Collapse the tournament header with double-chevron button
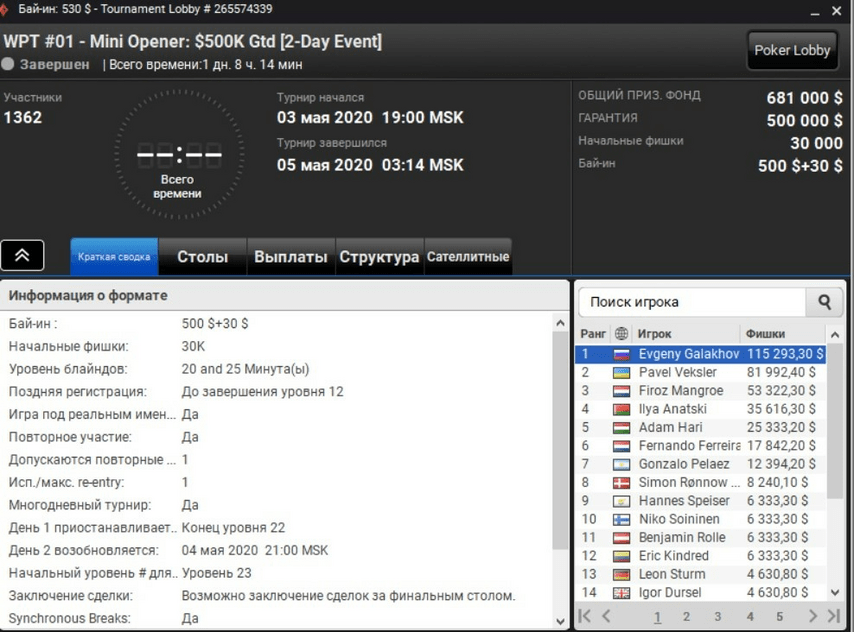The image size is (854, 632). 22,255
